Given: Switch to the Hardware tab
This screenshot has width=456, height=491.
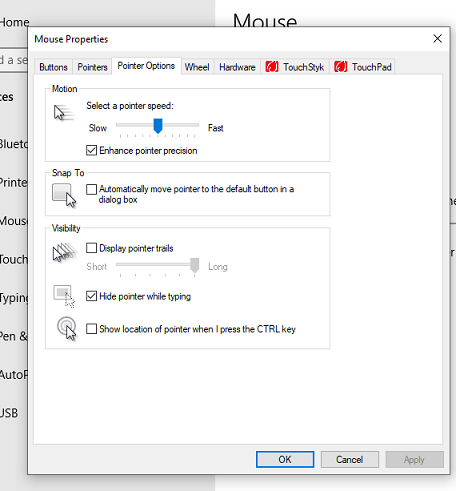Looking at the screenshot, I should point(237,67).
